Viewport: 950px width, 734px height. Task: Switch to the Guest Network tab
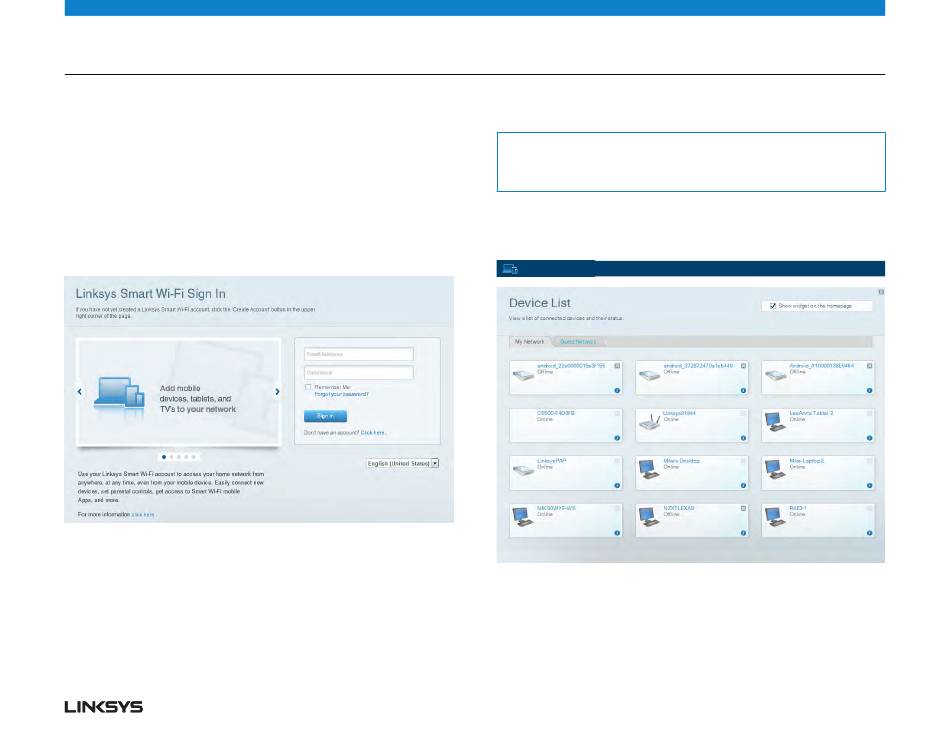(x=578, y=342)
